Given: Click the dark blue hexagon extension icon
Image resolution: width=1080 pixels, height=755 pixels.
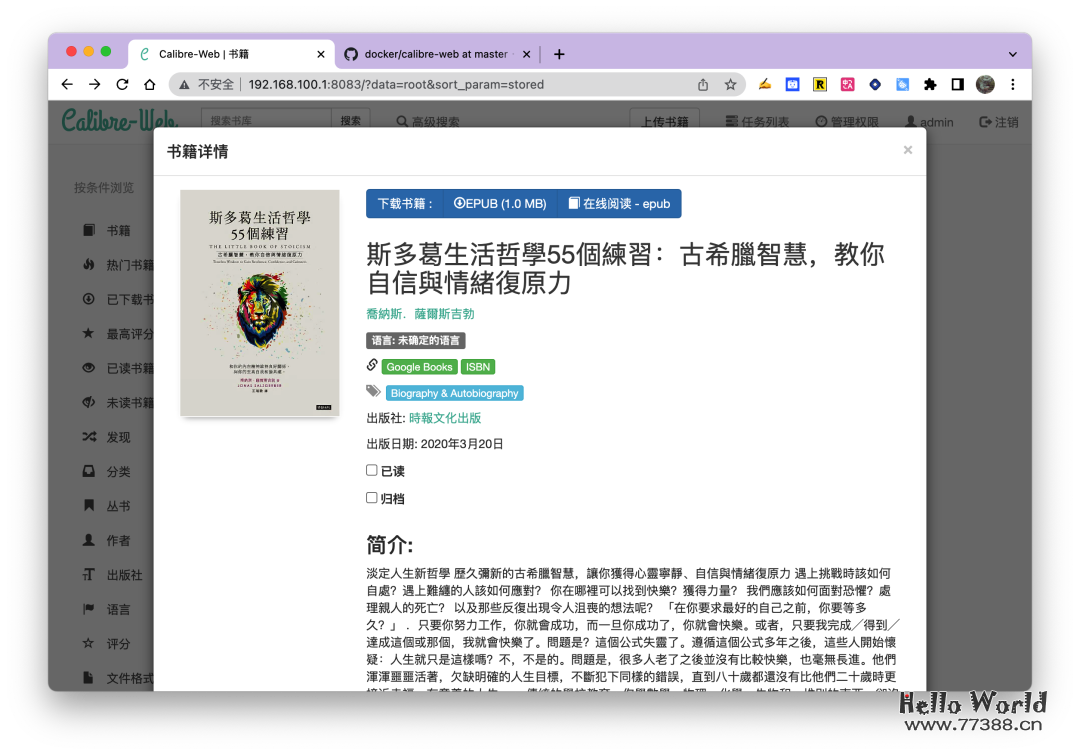Looking at the screenshot, I should (875, 84).
